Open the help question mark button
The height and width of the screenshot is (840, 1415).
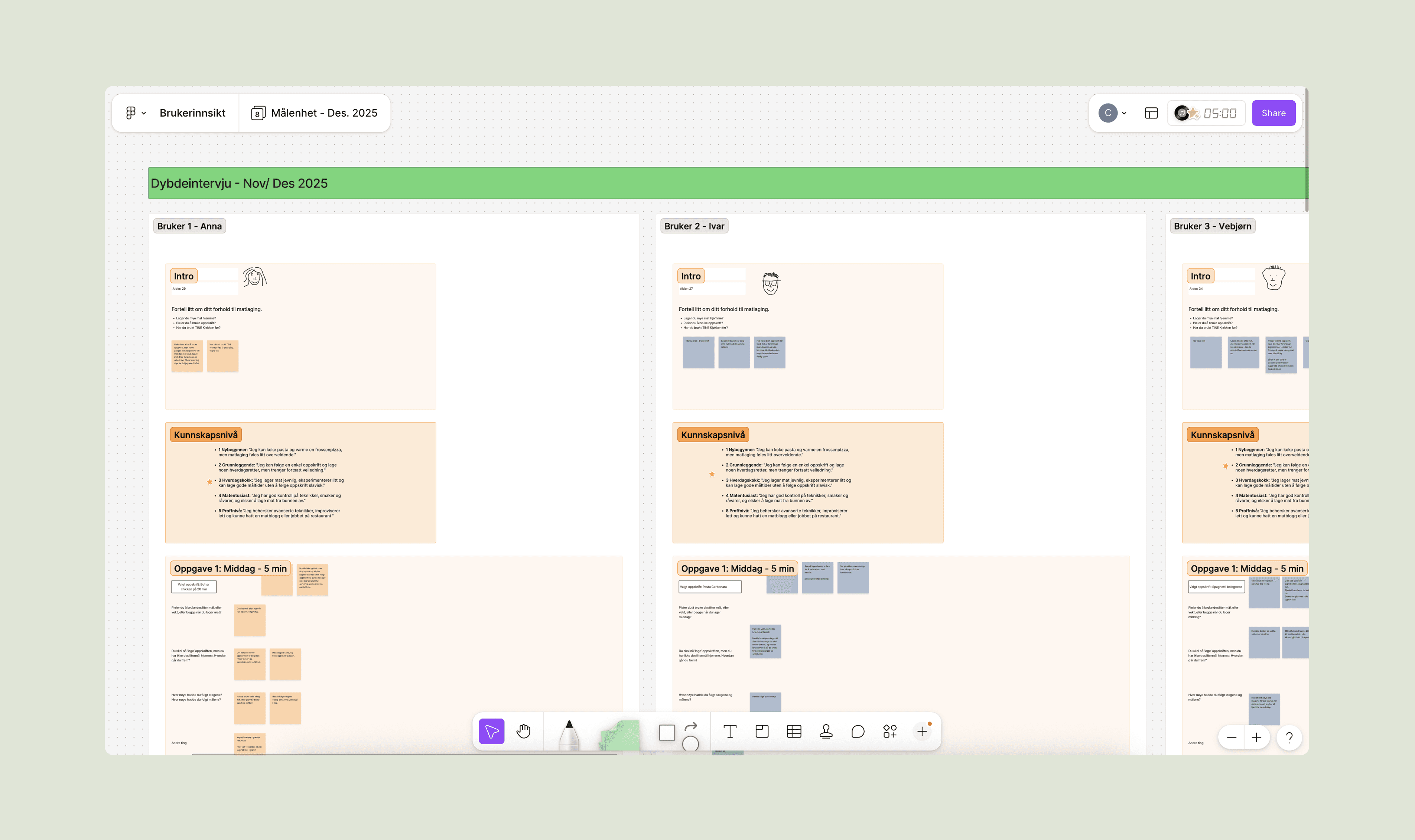point(1289,738)
